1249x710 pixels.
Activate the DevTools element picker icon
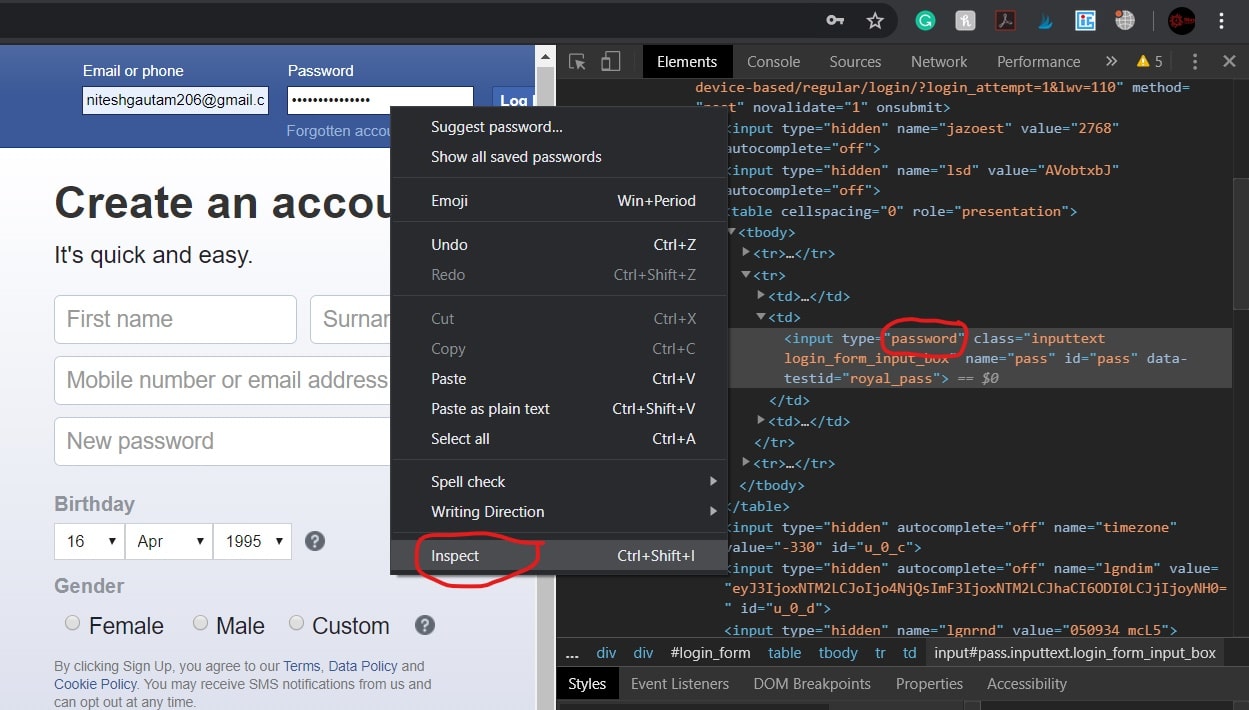pos(577,62)
